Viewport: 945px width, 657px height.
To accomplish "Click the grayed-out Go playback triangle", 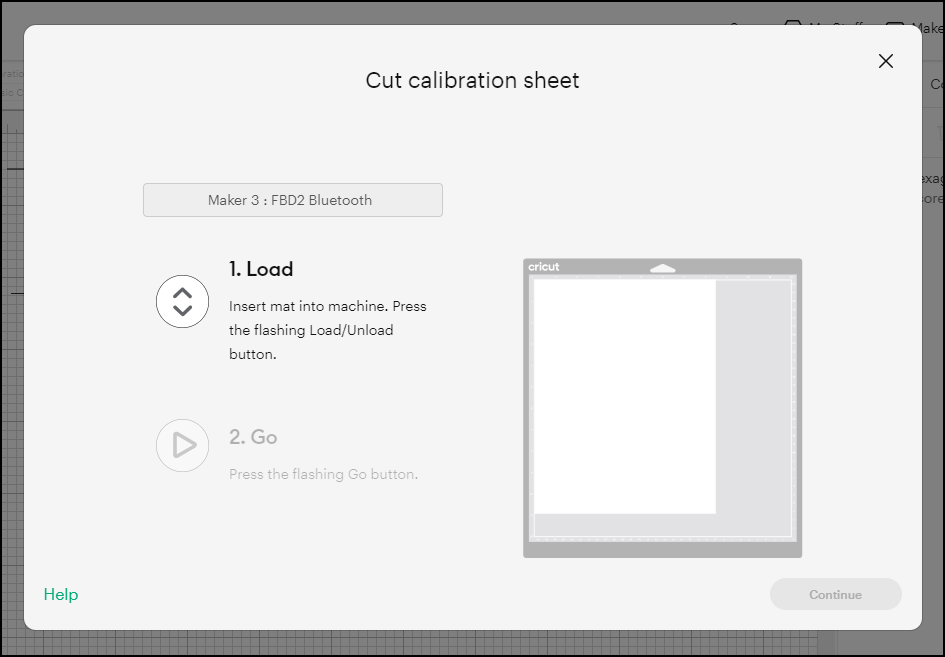I will pos(182,445).
